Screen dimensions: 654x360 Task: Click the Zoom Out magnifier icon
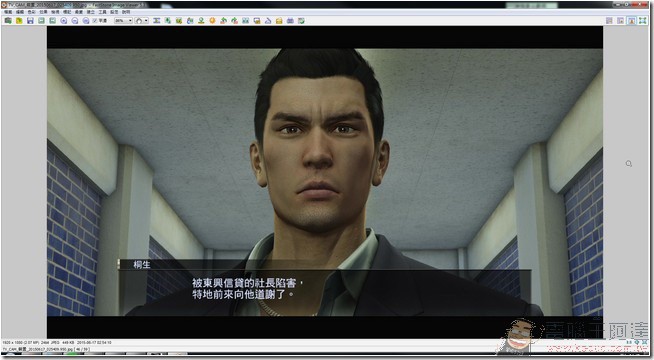75,20
